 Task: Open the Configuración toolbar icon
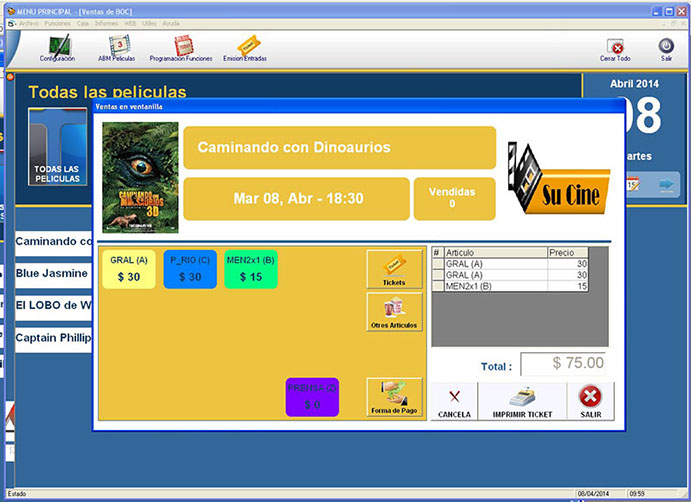[57, 48]
